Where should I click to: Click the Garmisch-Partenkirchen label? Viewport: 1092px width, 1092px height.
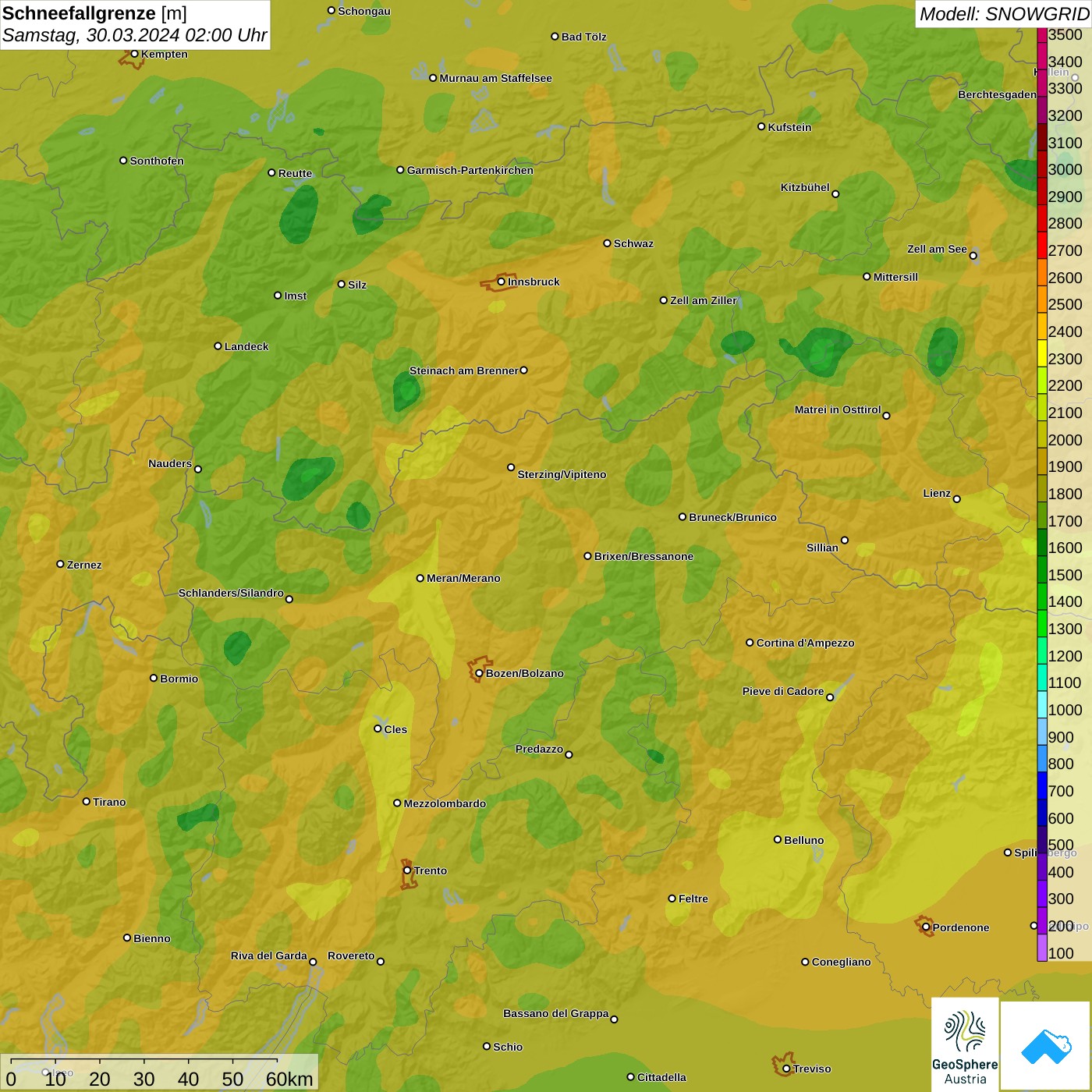tap(470, 170)
